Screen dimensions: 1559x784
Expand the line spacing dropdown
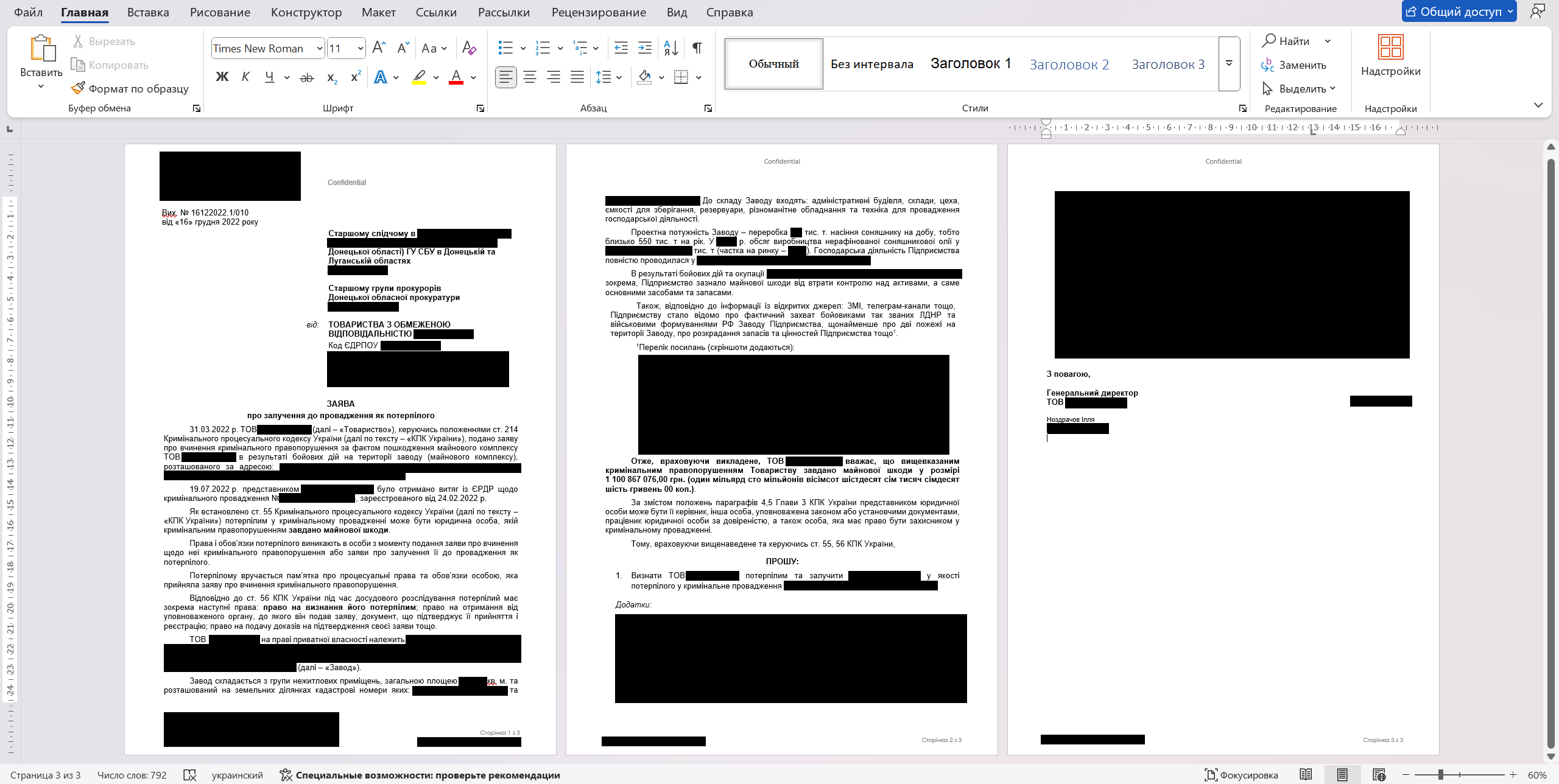(x=619, y=77)
